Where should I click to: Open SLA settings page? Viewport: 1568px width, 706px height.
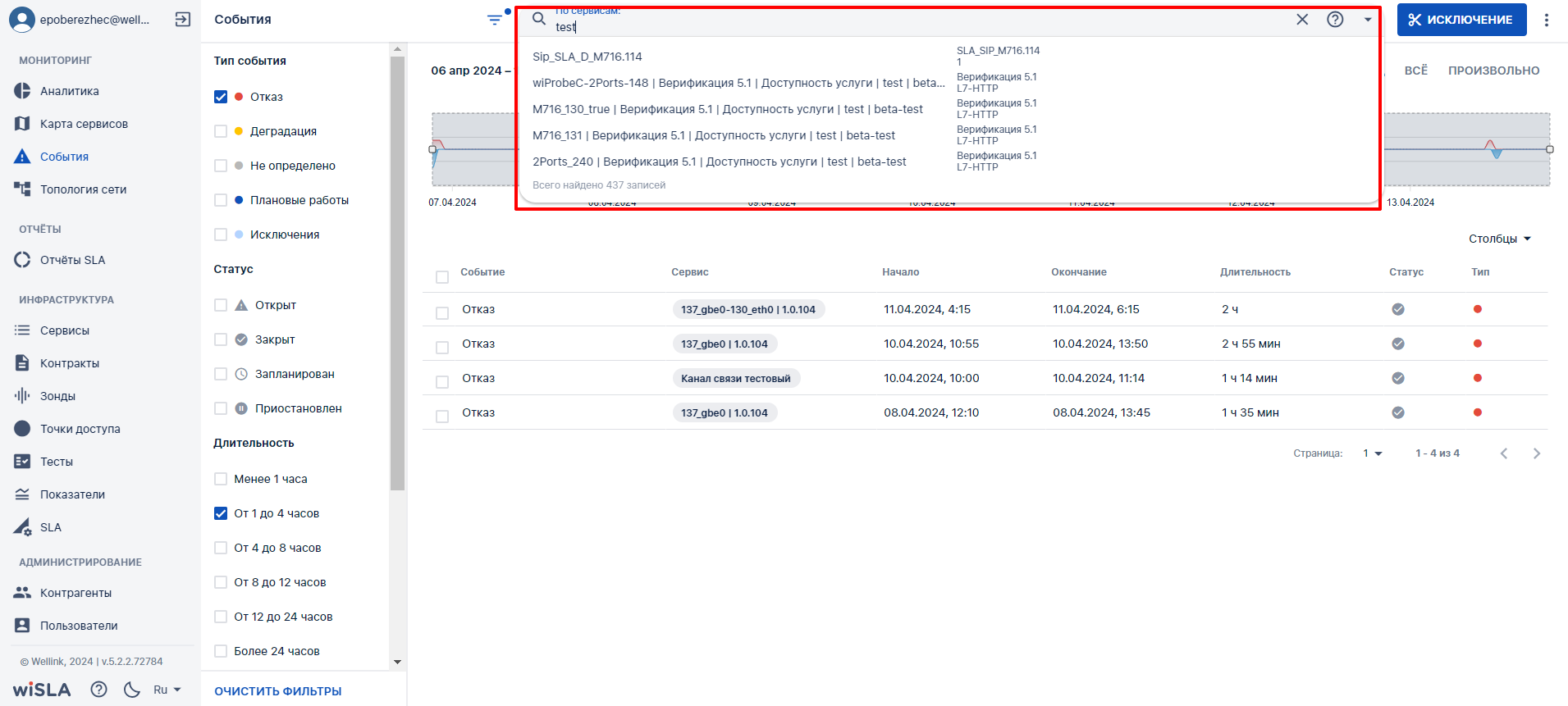tap(37, 527)
